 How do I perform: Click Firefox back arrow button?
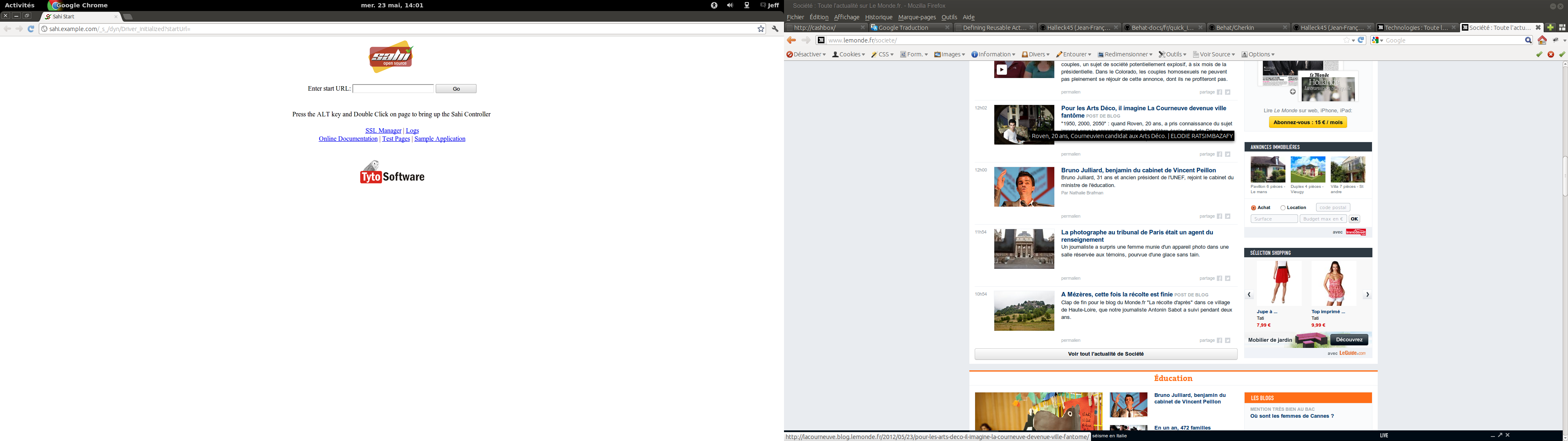[791, 40]
